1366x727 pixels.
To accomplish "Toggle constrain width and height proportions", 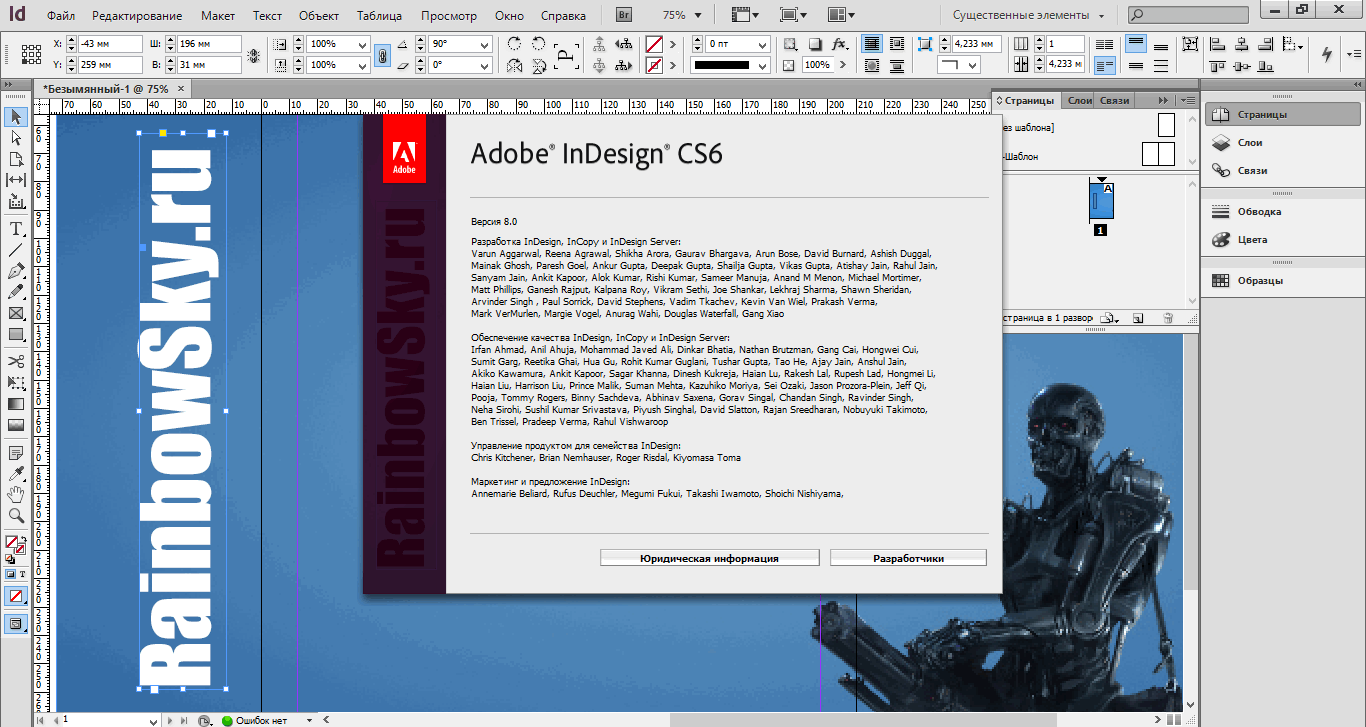I will (254, 54).
